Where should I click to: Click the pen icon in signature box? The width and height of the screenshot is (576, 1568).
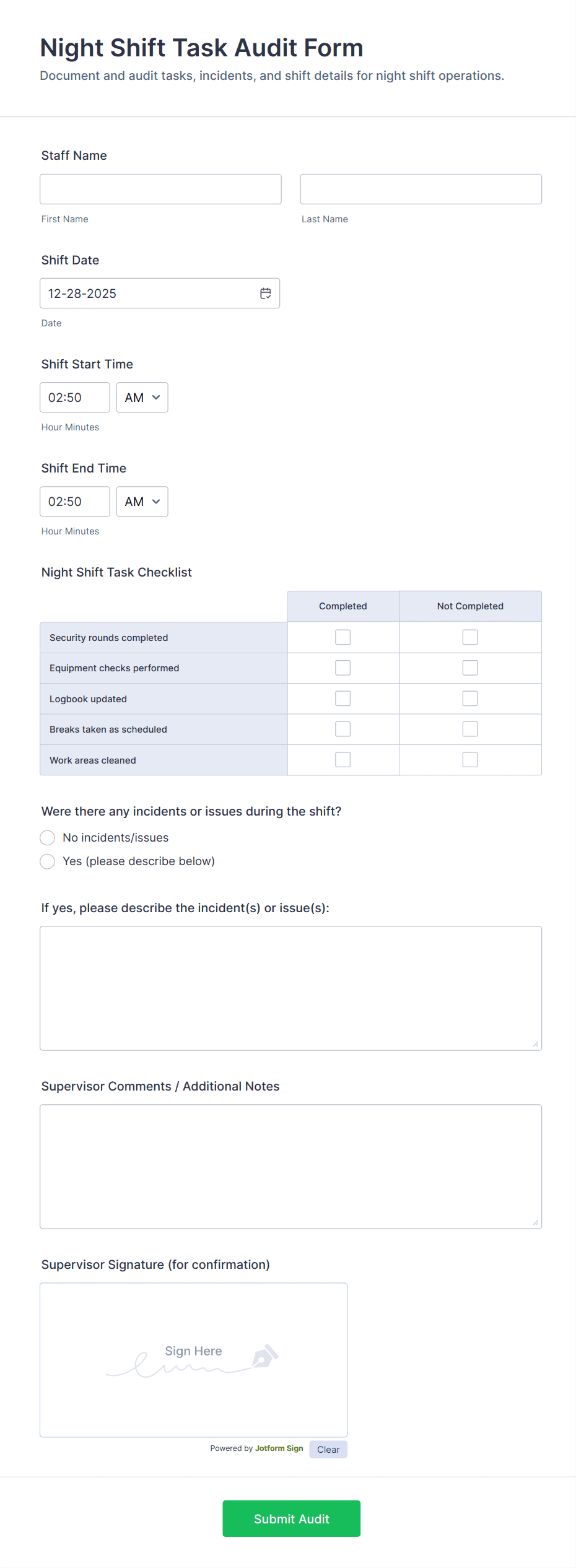point(265,1356)
